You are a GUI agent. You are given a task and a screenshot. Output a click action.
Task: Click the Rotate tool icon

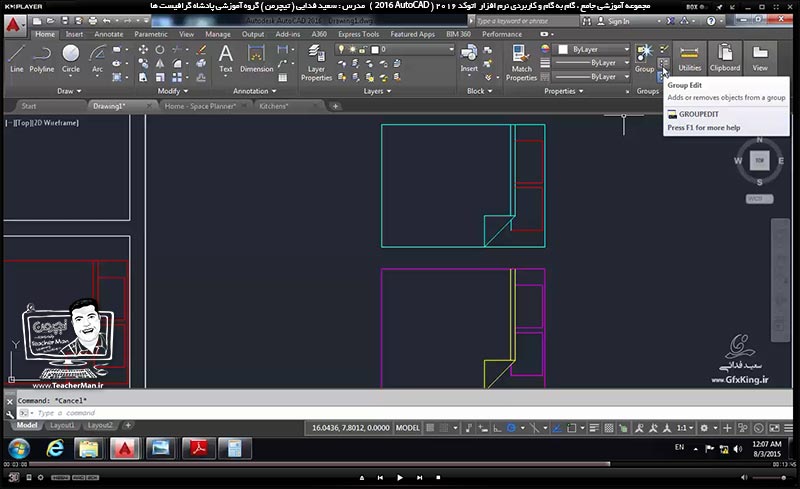pos(160,50)
